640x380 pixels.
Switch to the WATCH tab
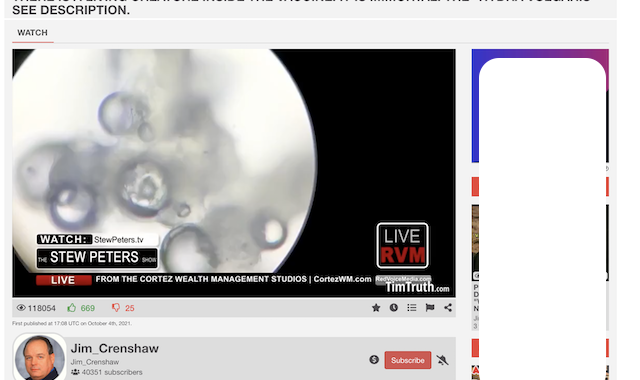pos(33,33)
